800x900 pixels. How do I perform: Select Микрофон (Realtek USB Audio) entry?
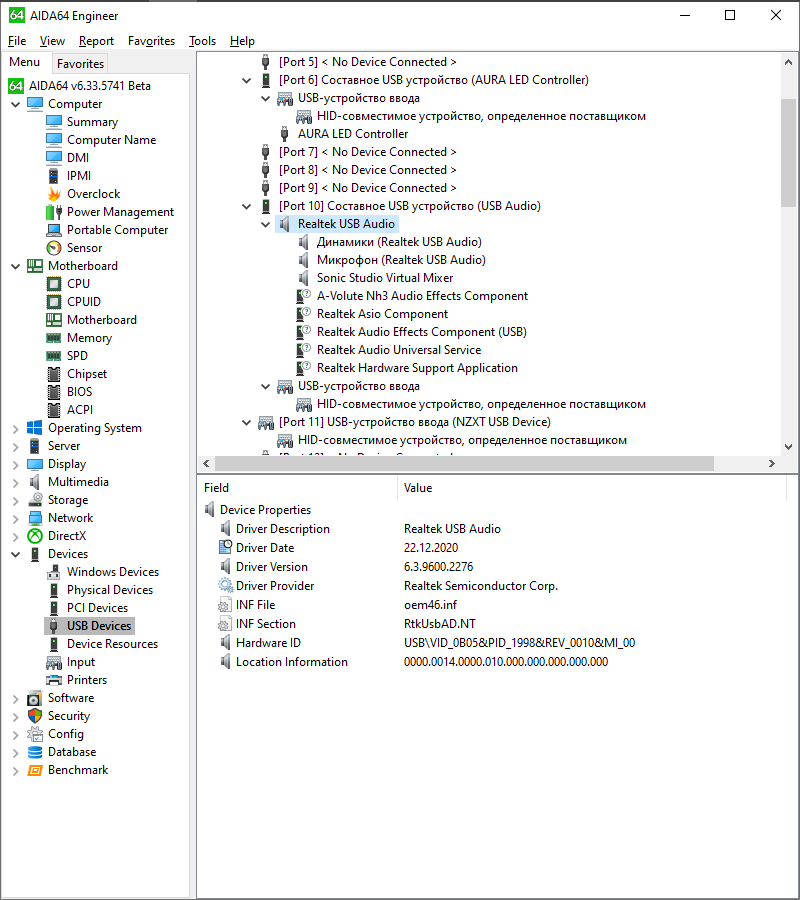401,261
